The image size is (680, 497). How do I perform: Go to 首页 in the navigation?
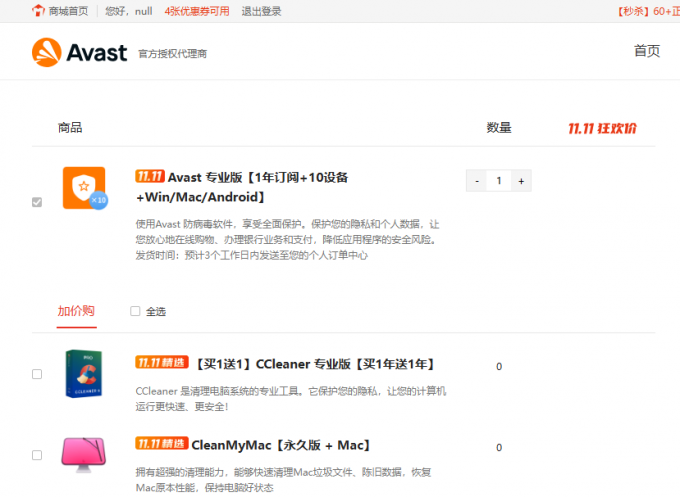(647, 51)
